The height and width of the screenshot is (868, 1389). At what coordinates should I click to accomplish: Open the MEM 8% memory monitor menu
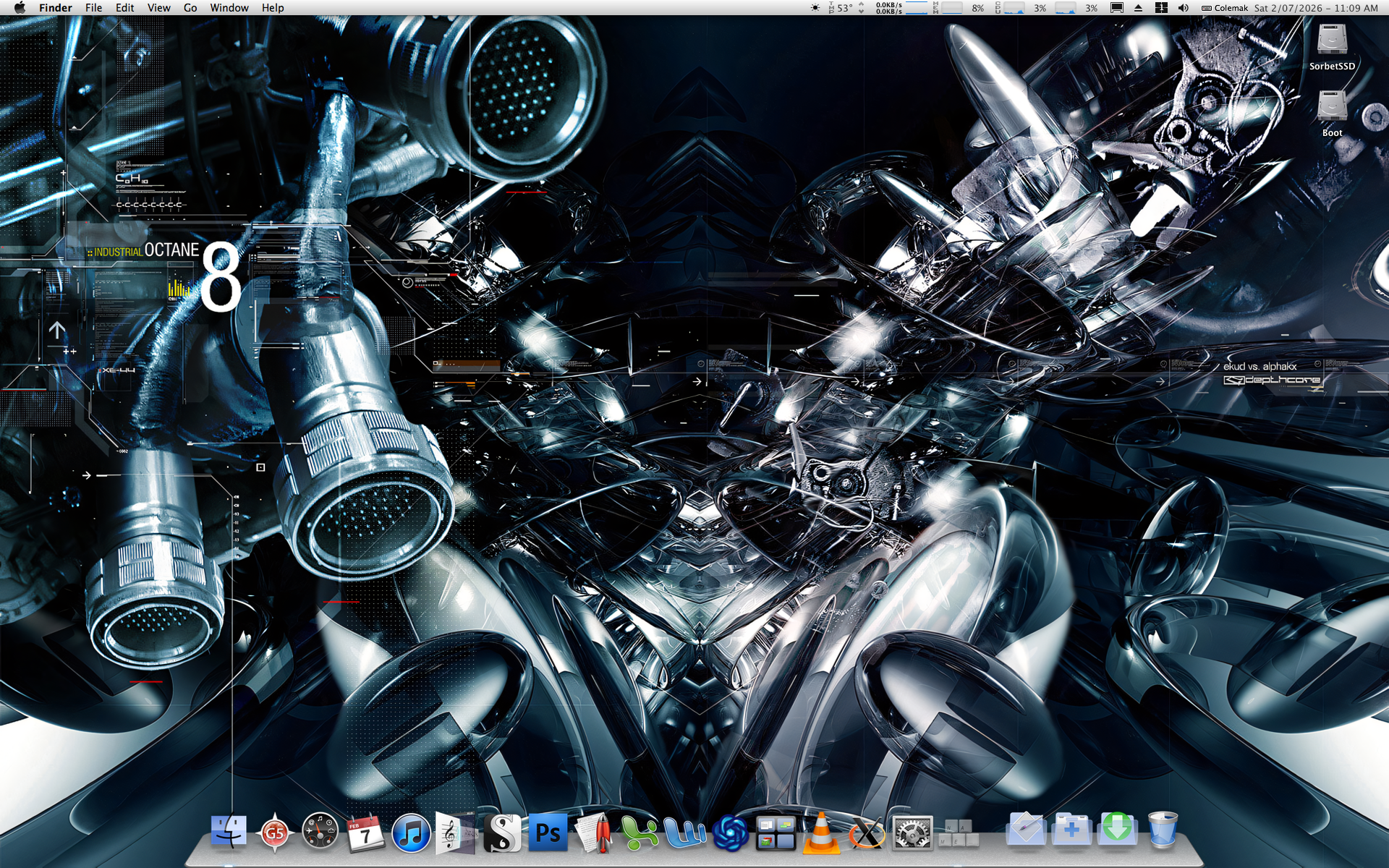click(959, 8)
